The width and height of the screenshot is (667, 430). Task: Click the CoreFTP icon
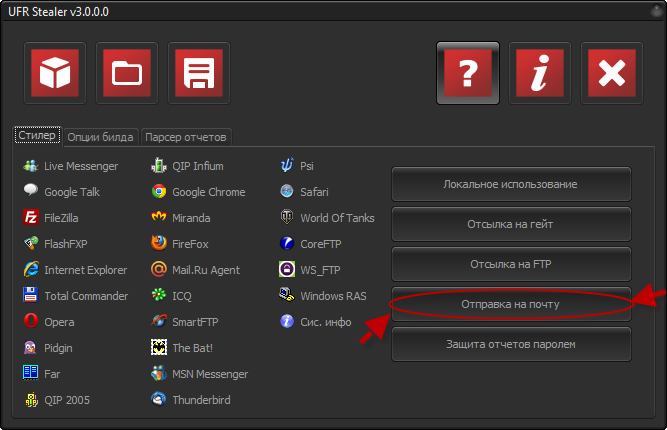coord(287,243)
